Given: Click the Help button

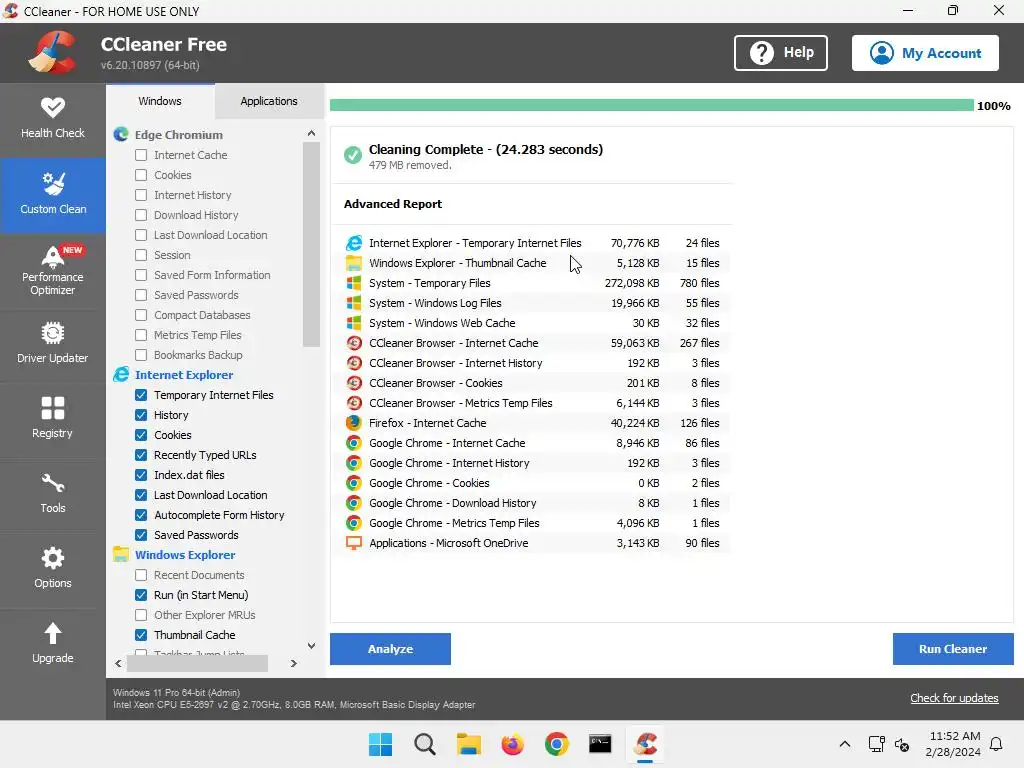Looking at the screenshot, I should click(x=780, y=53).
